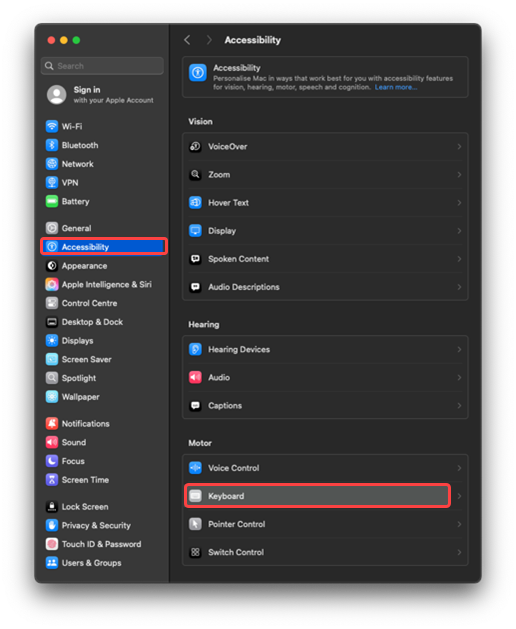Image resolution: width=516 pixels, height=629 pixels.
Task: Open Audio Descriptions row chevron
Action: (x=459, y=287)
